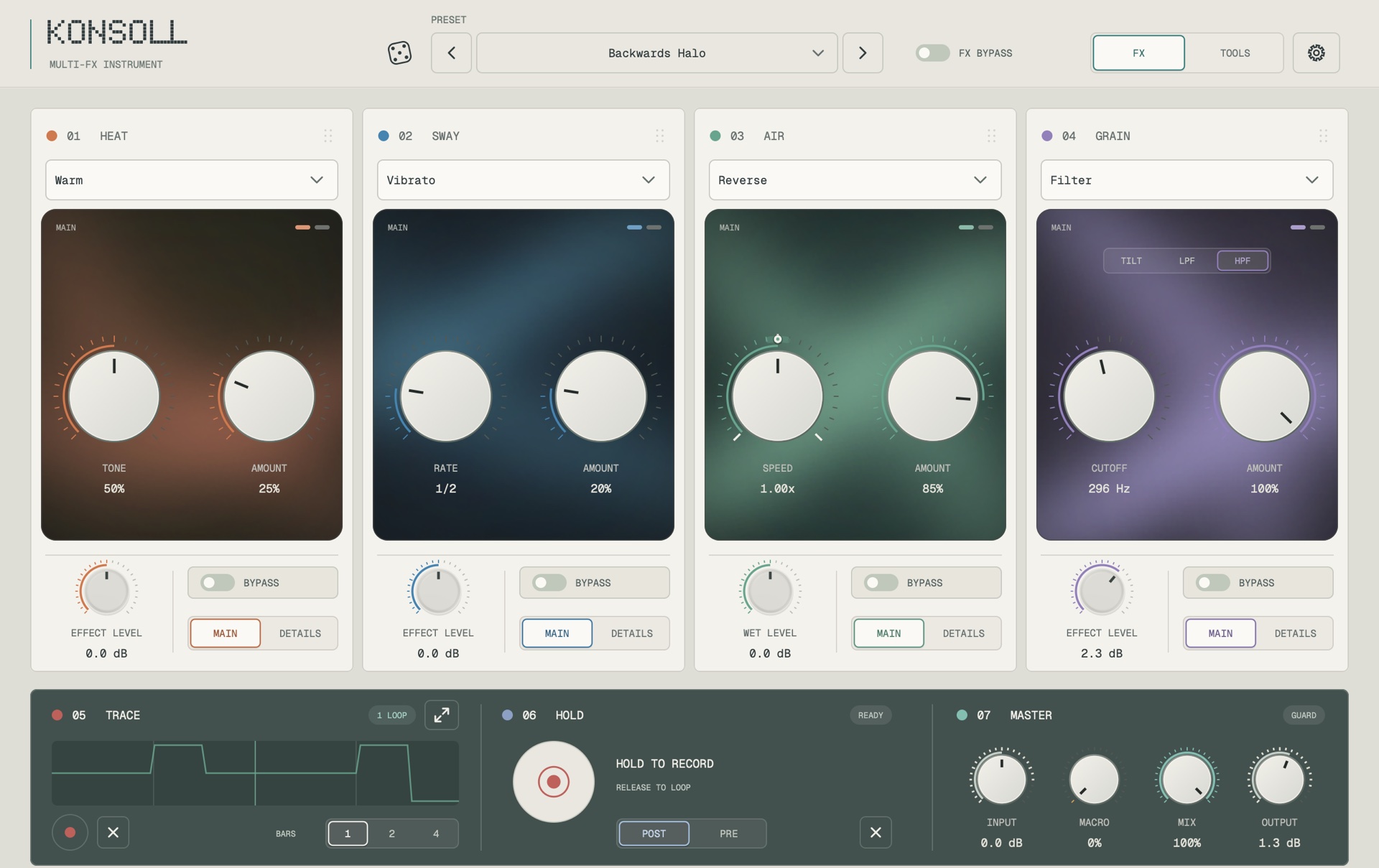Clear the HOLD loop with X button
Viewport: 1379px width, 868px height.
click(876, 832)
